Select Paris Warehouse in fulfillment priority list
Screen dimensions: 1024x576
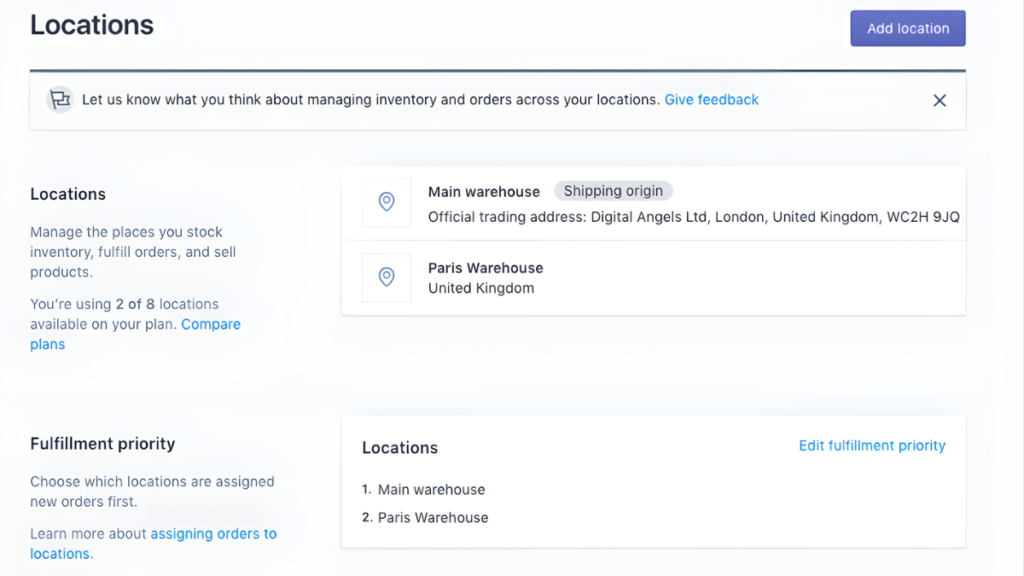435,517
